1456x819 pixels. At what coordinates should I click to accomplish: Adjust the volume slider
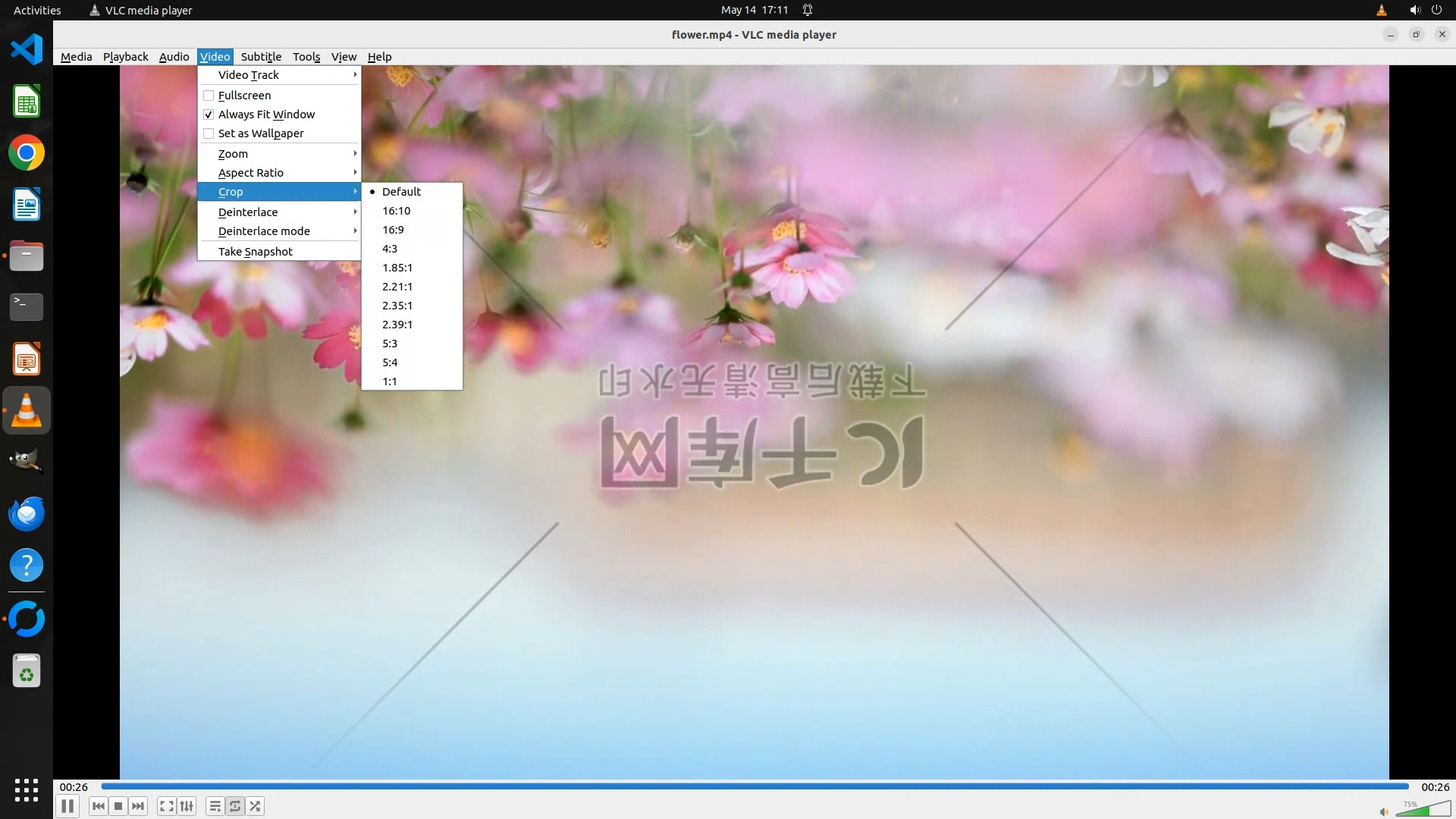(x=1423, y=810)
